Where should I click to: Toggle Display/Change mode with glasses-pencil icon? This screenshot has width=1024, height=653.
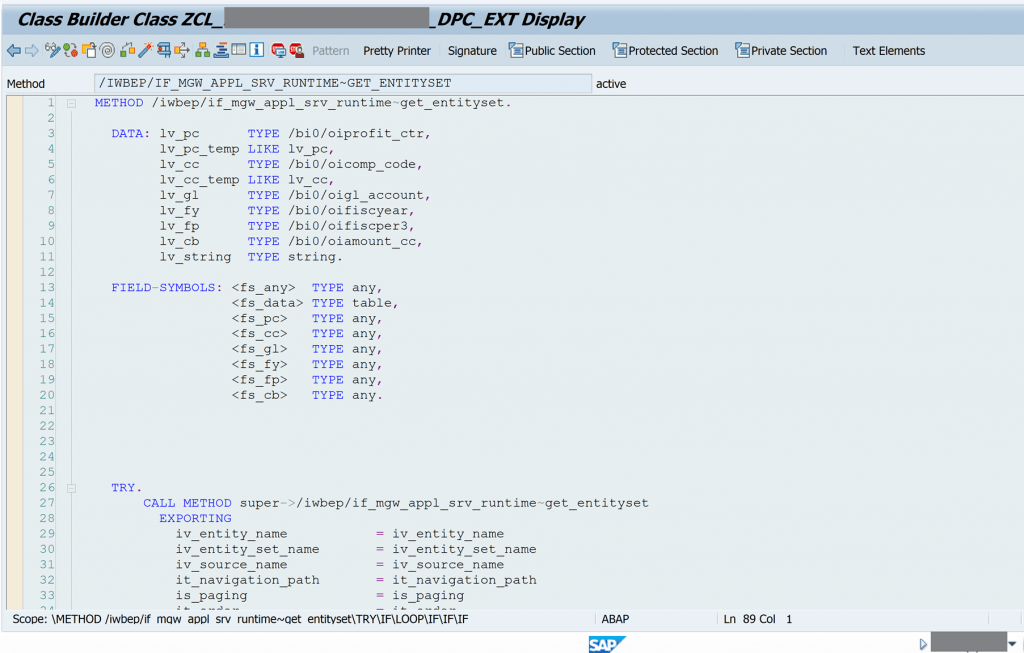[x=52, y=50]
